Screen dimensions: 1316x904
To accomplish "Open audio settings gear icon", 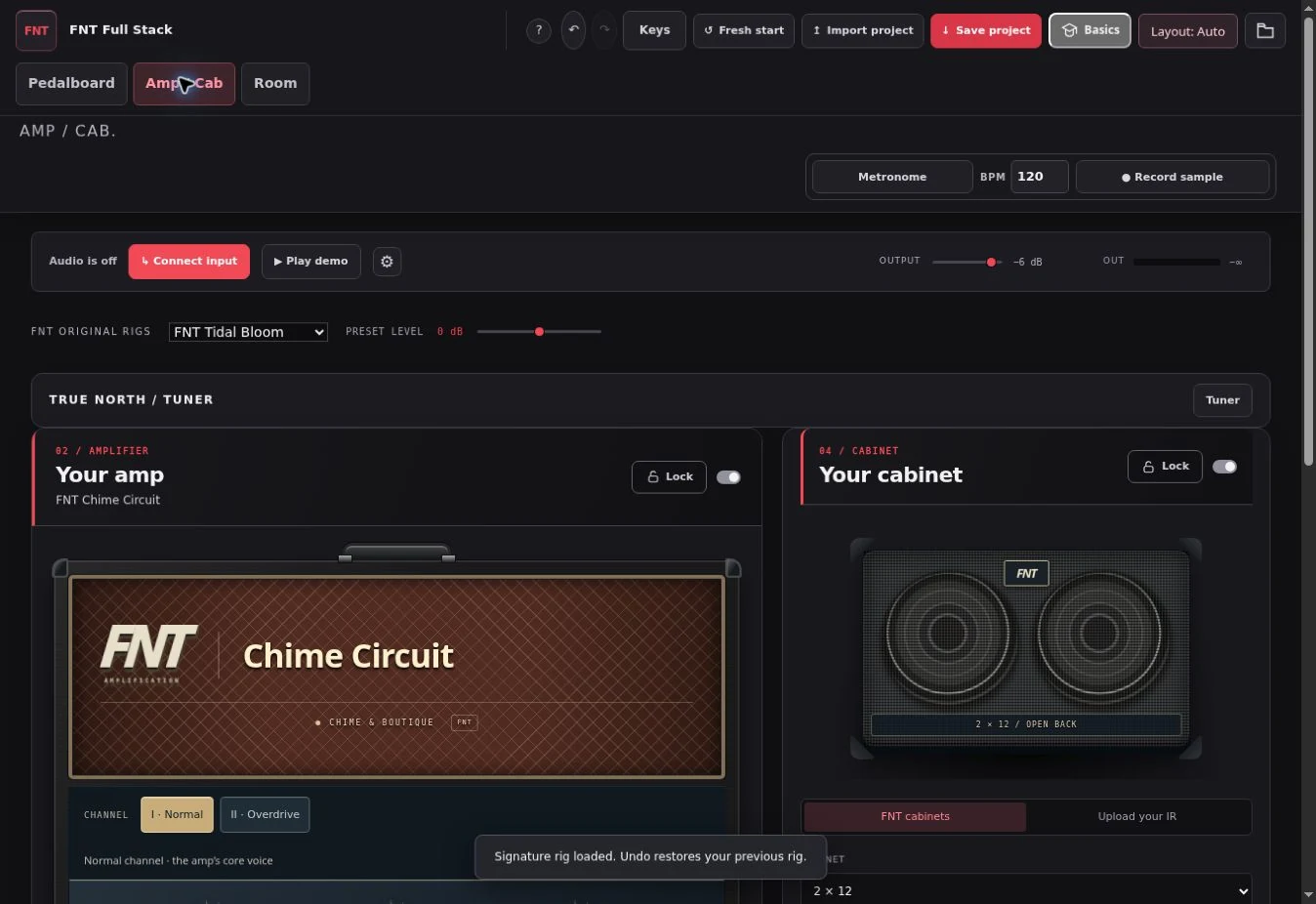I will point(387,262).
